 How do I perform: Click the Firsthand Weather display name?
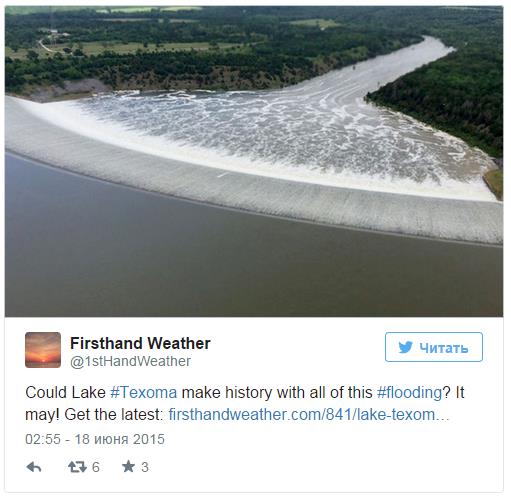click(140, 343)
